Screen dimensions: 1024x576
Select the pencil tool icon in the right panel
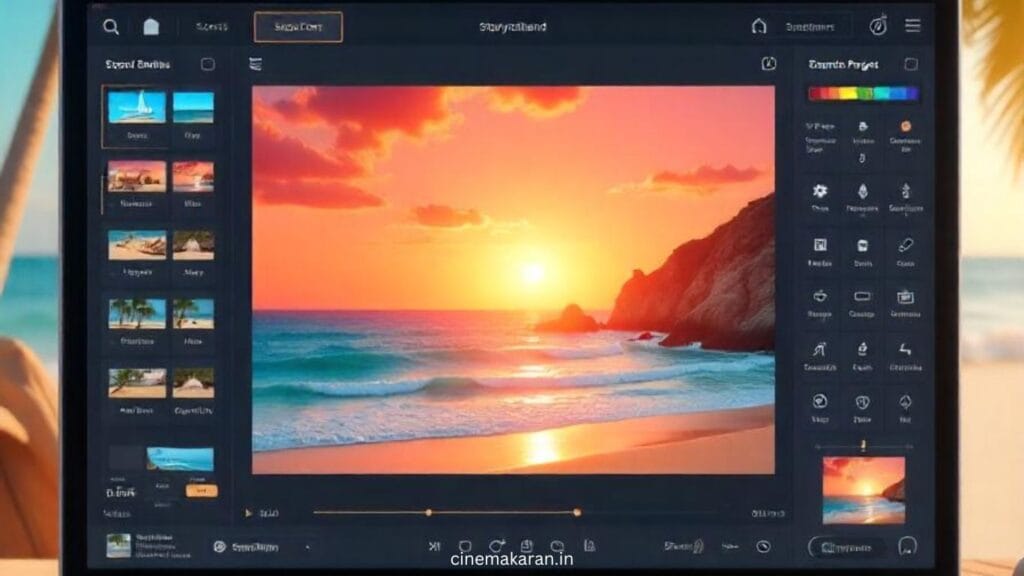pyautogui.click(x=905, y=245)
